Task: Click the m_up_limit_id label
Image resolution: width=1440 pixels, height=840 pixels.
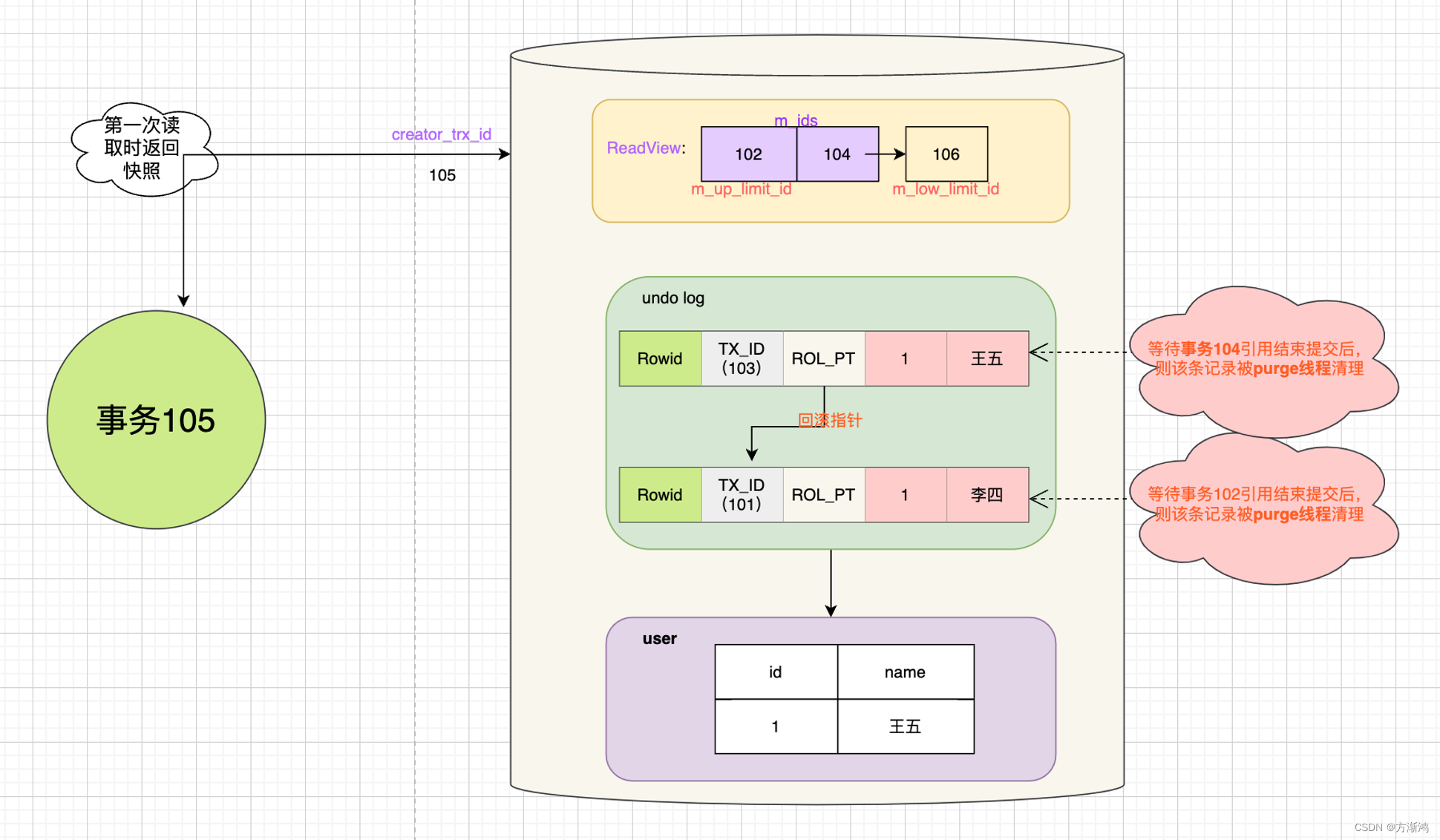Action: coord(741,189)
